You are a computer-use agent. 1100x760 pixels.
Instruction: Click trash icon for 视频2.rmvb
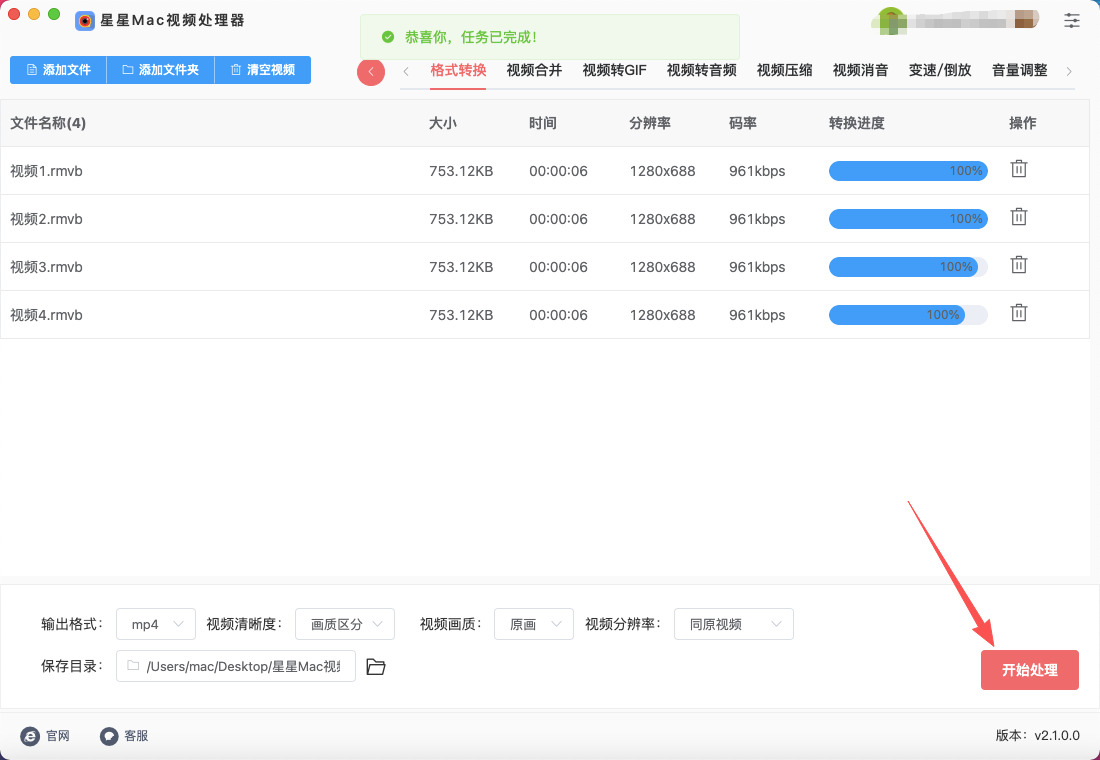pyautogui.click(x=1018, y=217)
